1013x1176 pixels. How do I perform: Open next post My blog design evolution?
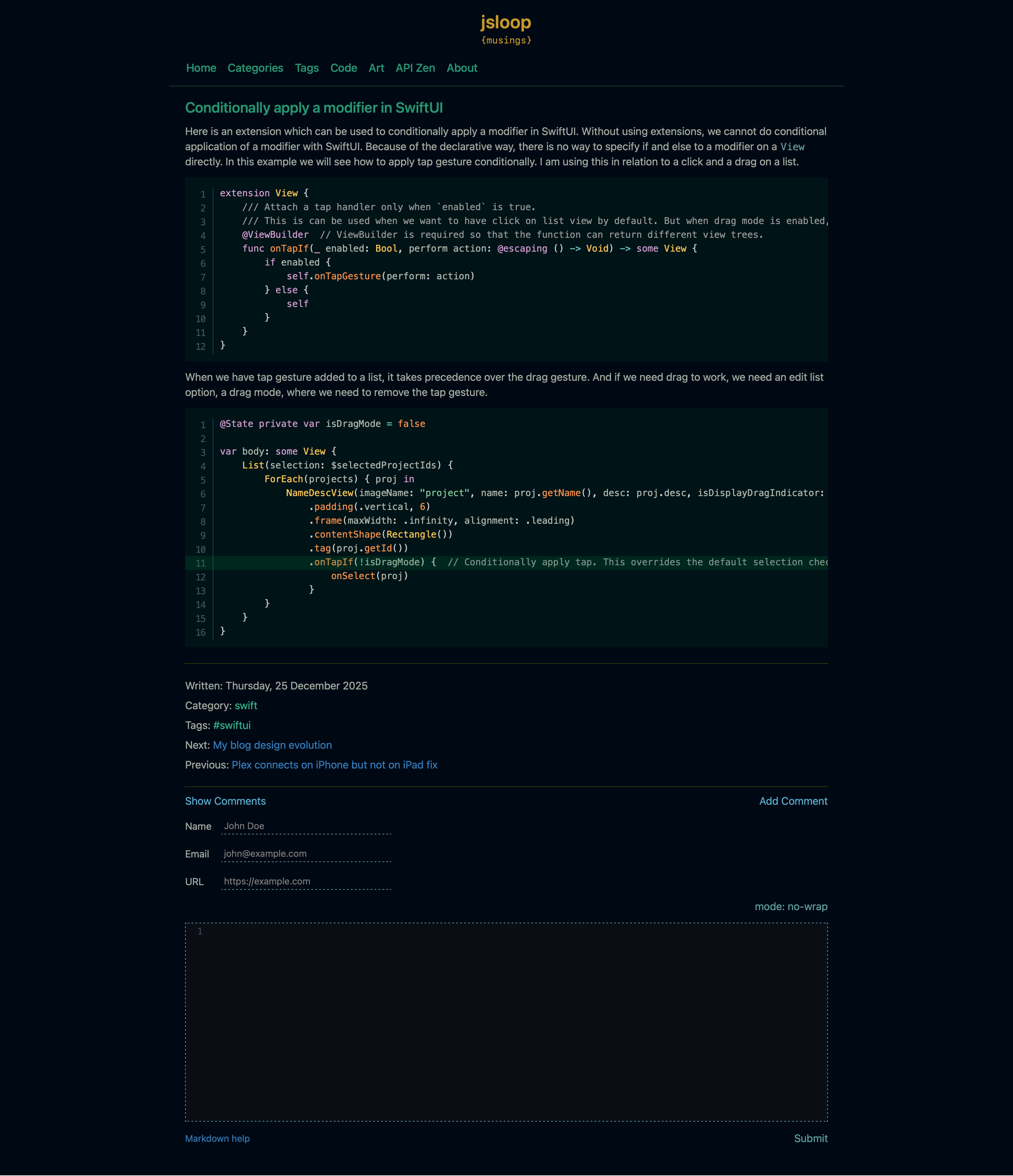[272, 745]
